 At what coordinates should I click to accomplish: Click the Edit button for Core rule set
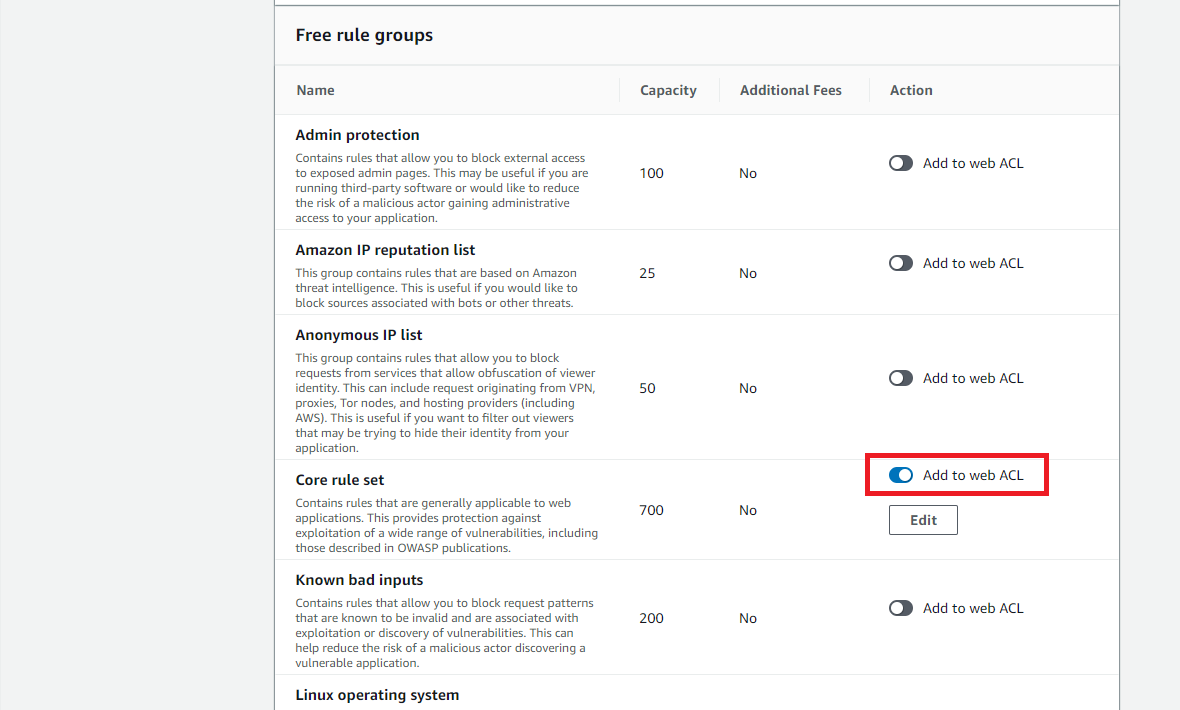tap(922, 519)
